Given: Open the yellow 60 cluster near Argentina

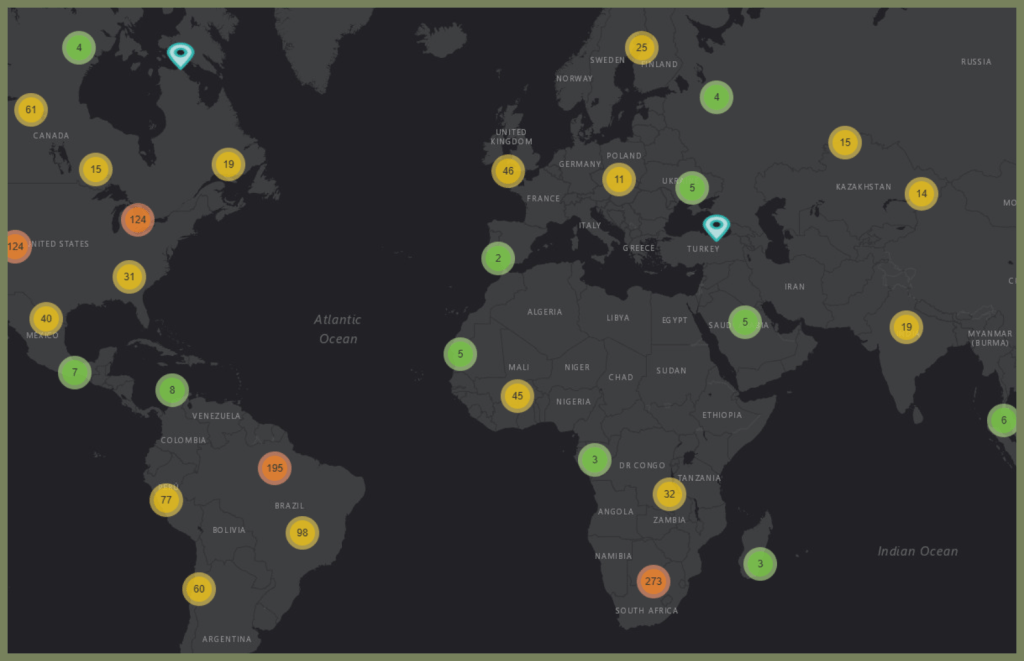Looking at the screenshot, I should click(x=199, y=589).
